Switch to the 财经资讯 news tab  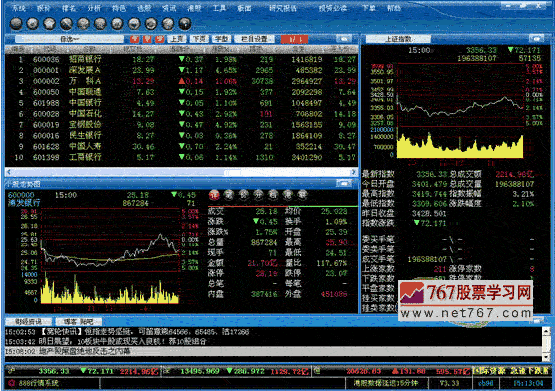28,322
